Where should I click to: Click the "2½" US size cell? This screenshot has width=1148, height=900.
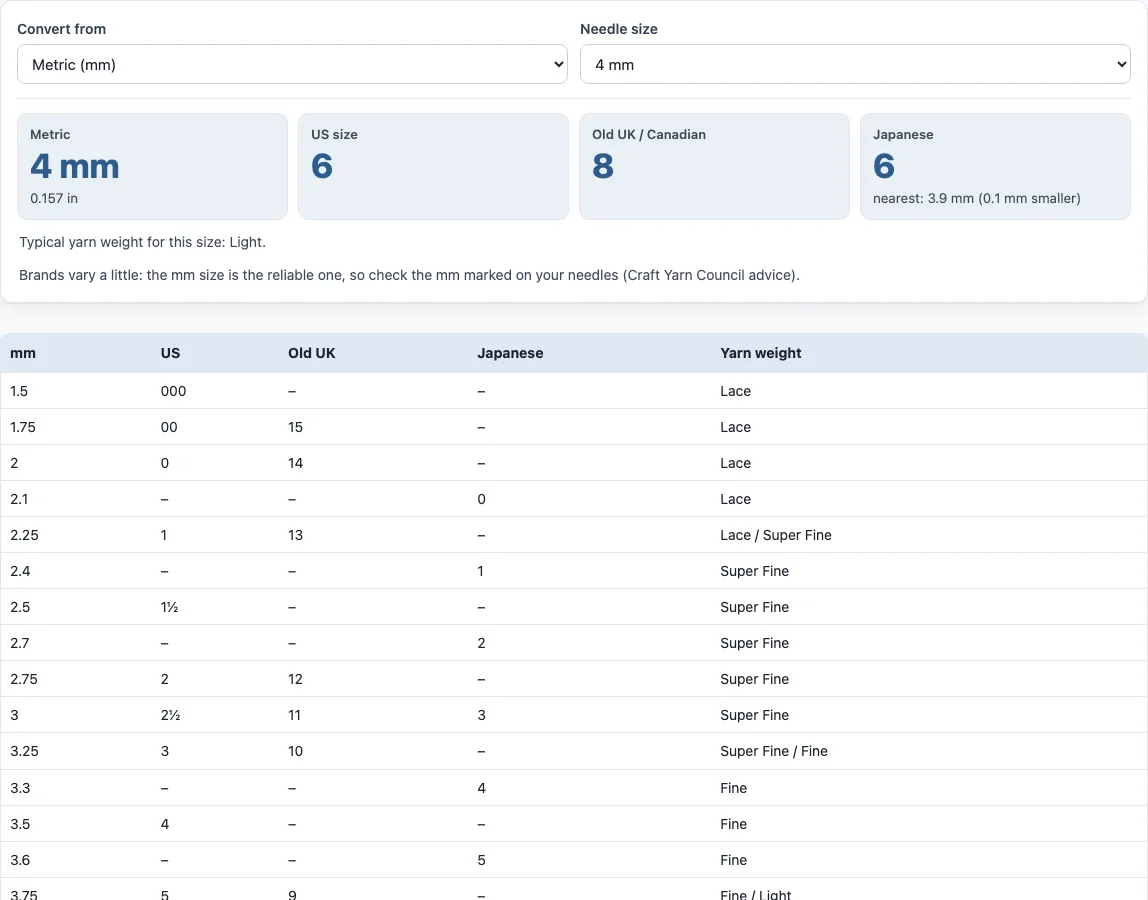pos(171,715)
